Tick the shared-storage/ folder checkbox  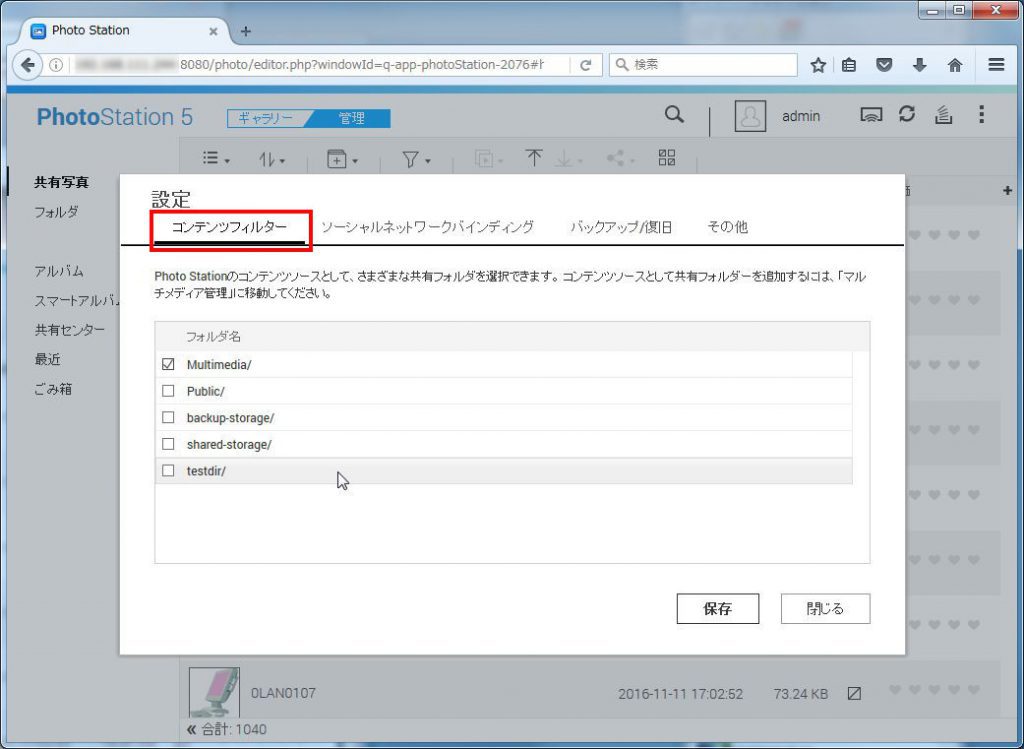pyautogui.click(x=168, y=444)
